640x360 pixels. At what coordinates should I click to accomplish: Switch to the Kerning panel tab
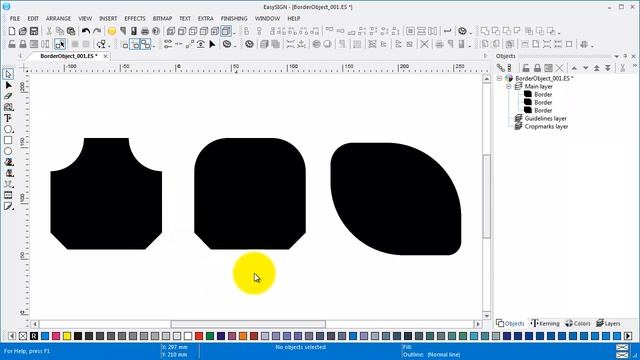[546, 323]
